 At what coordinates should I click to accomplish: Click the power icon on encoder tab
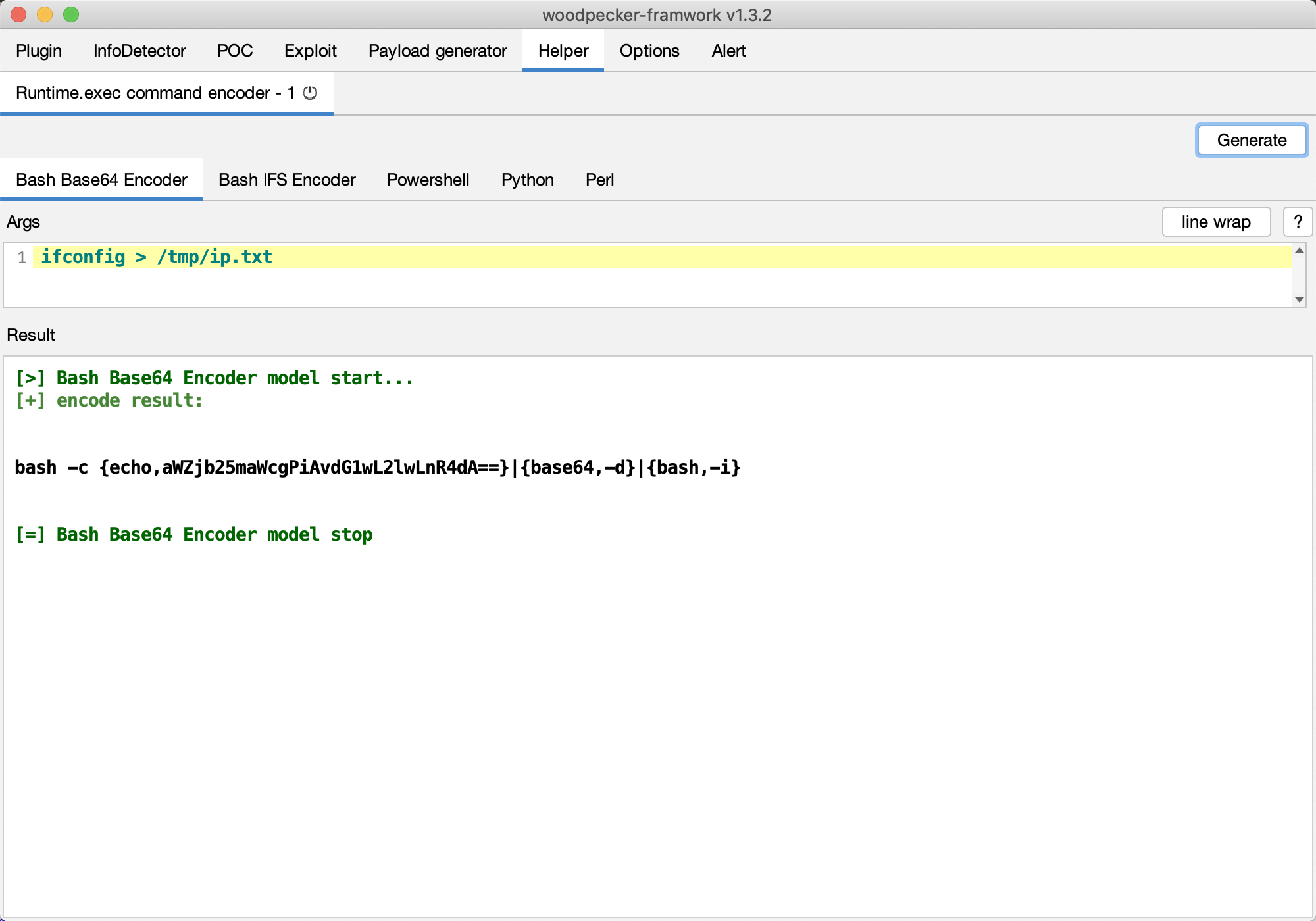pyautogui.click(x=310, y=93)
